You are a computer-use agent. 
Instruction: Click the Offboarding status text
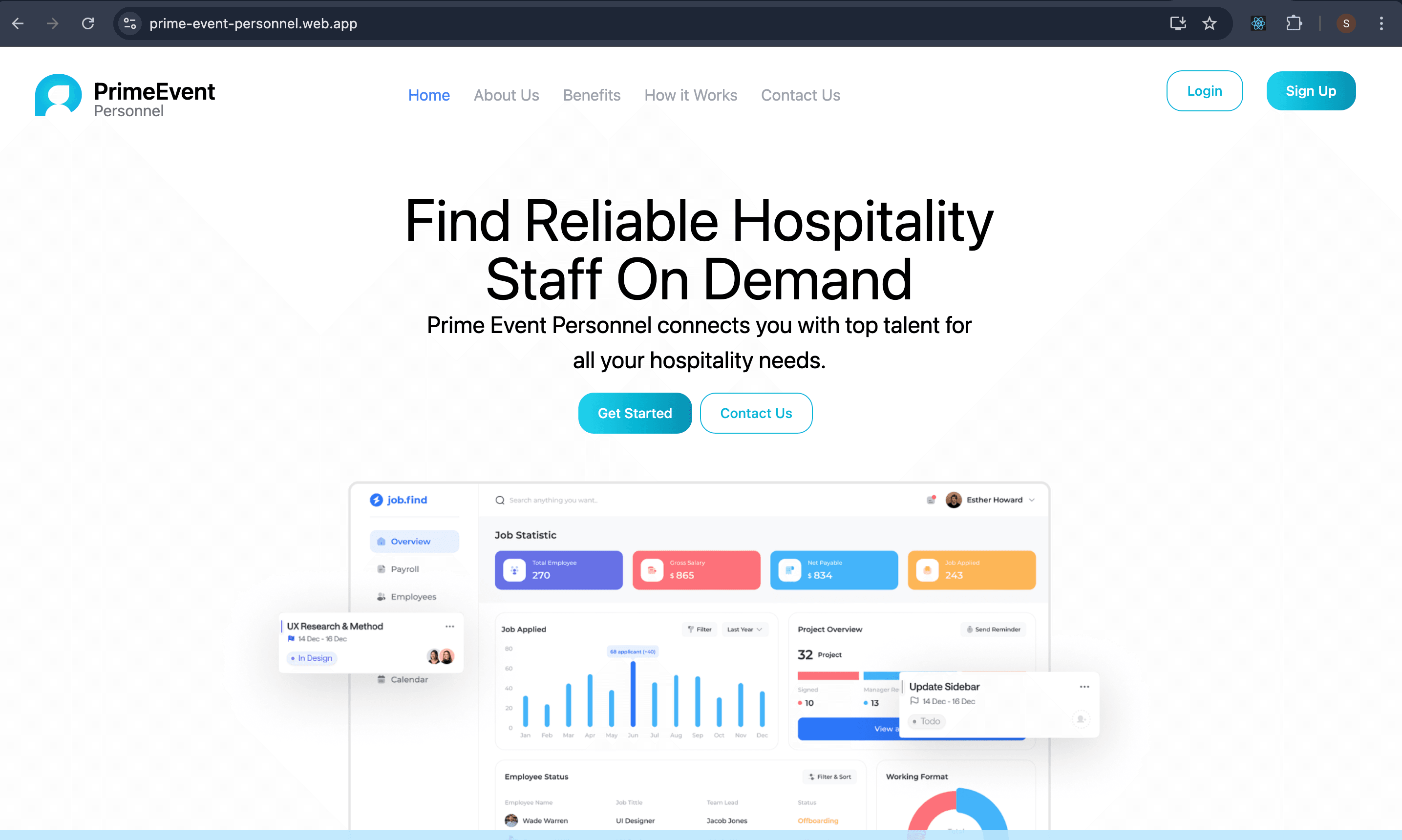coord(818,820)
